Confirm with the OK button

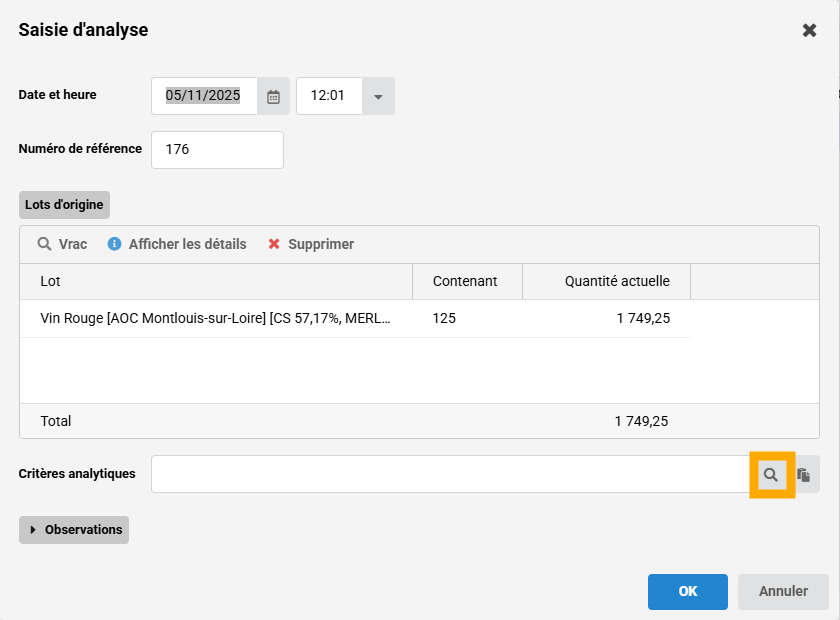pos(687,591)
